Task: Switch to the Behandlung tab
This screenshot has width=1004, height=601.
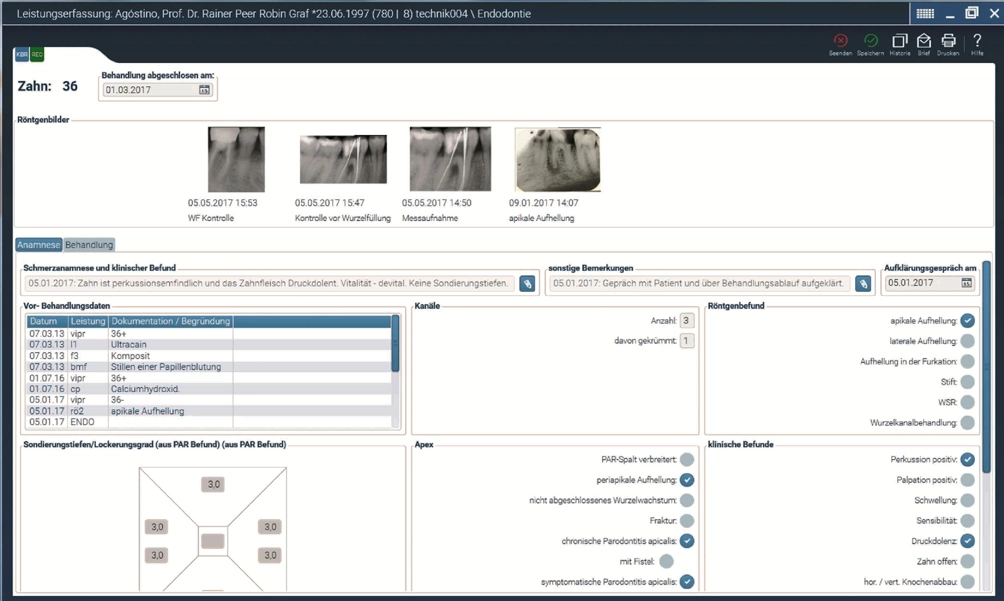Action: point(89,244)
